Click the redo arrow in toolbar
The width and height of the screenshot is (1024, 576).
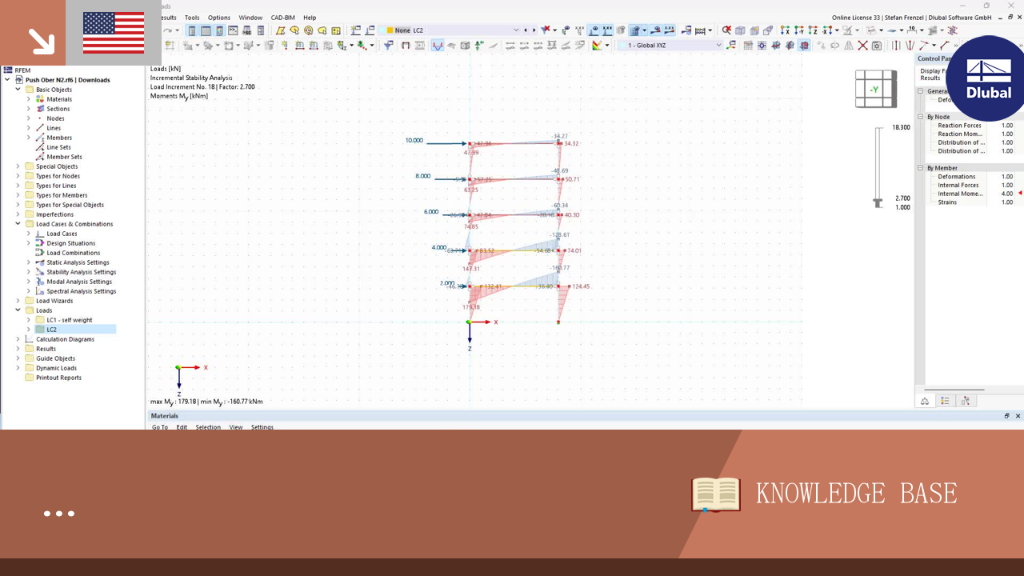168,31
